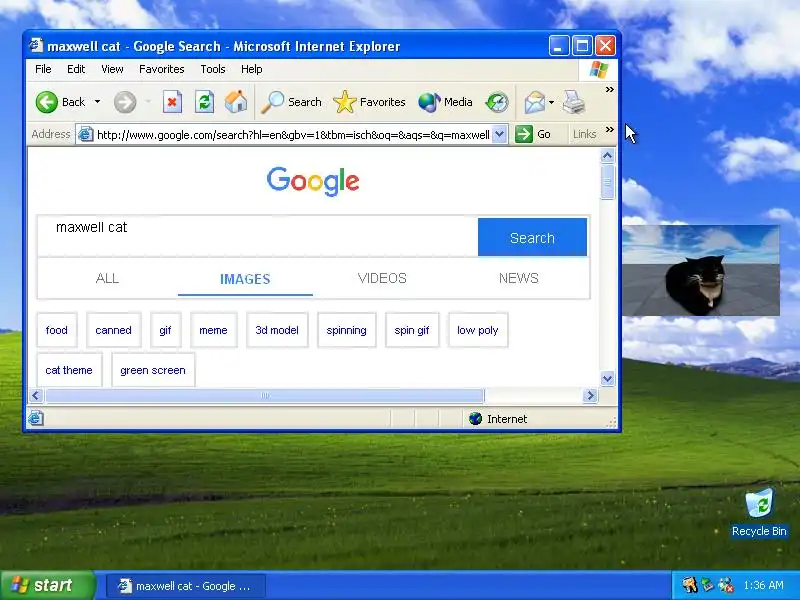The height and width of the screenshot is (600, 800).
Task: Click the meme suggestion chip
Action: tap(213, 330)
